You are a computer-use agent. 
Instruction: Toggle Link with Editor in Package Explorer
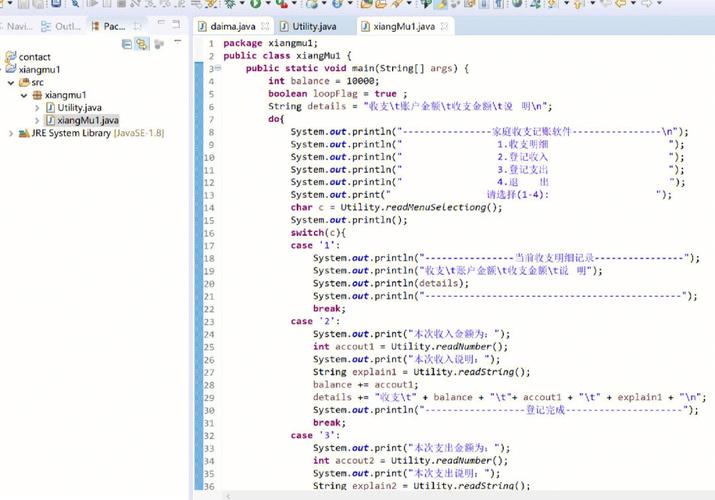[x=142, y=44]
